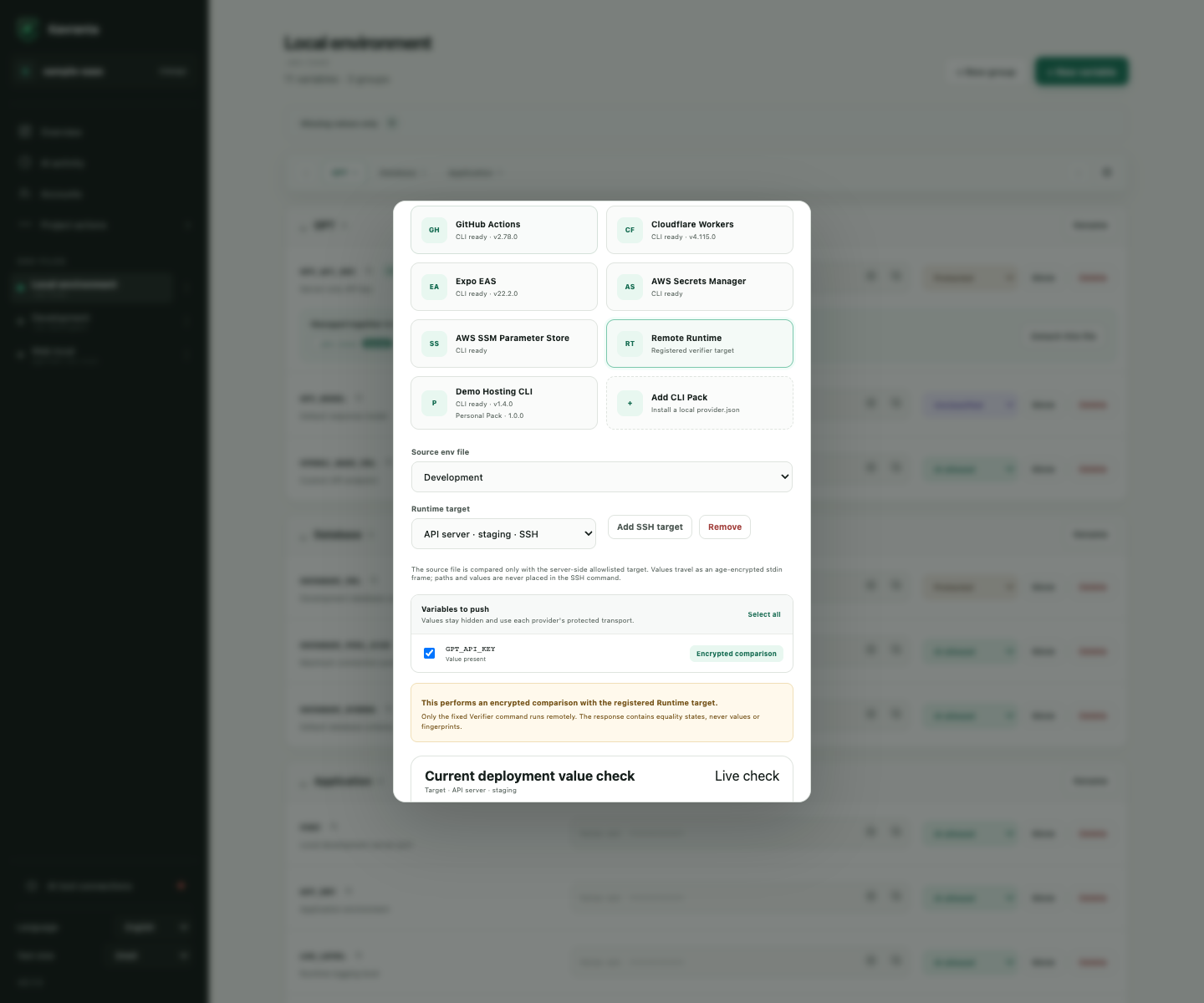This screenshot has width=1204, height=1003.
Task: Choose the Cloudflare Workers provider card
Action: click(x=700, y=230)
